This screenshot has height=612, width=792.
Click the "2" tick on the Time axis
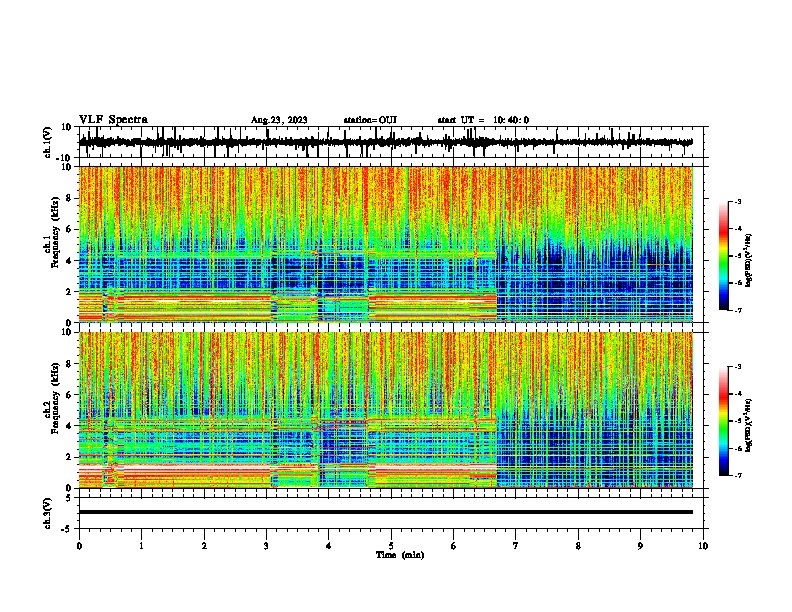point(204,546)
